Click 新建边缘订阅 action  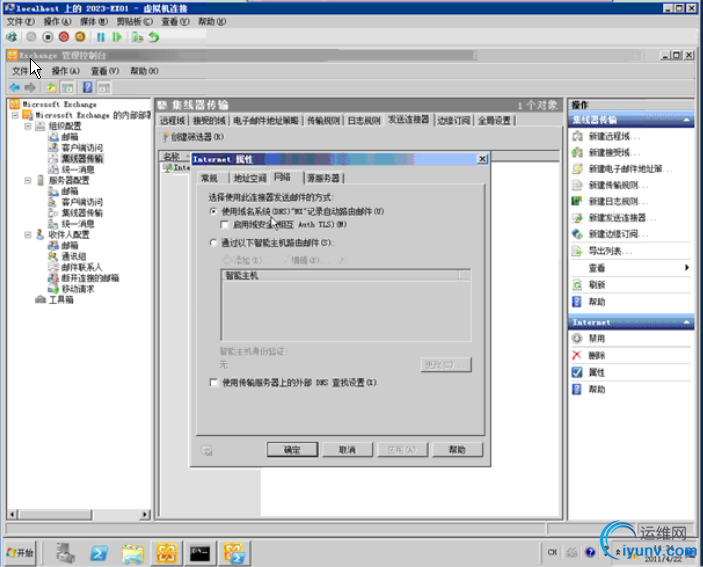(618, 234)
